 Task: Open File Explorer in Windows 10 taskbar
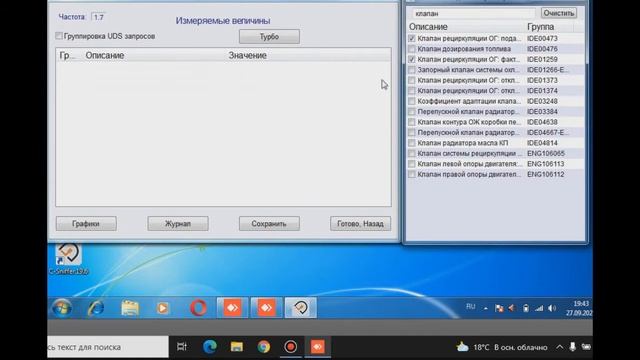(237, 347)
